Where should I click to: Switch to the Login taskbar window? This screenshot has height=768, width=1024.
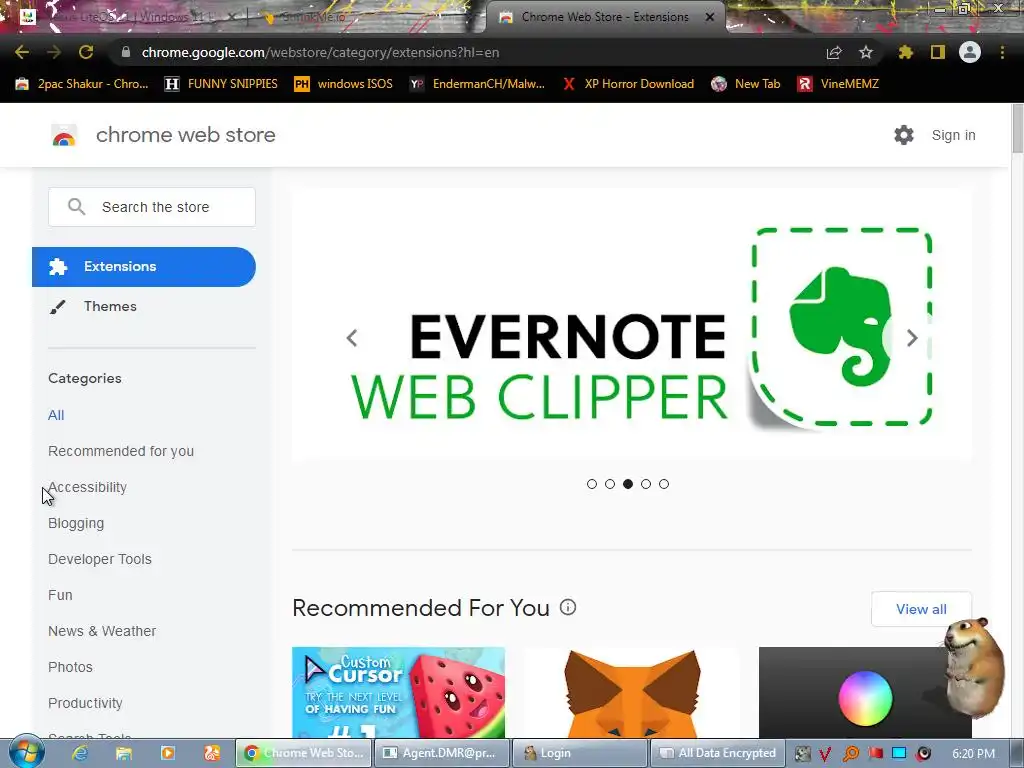(580, 753)
